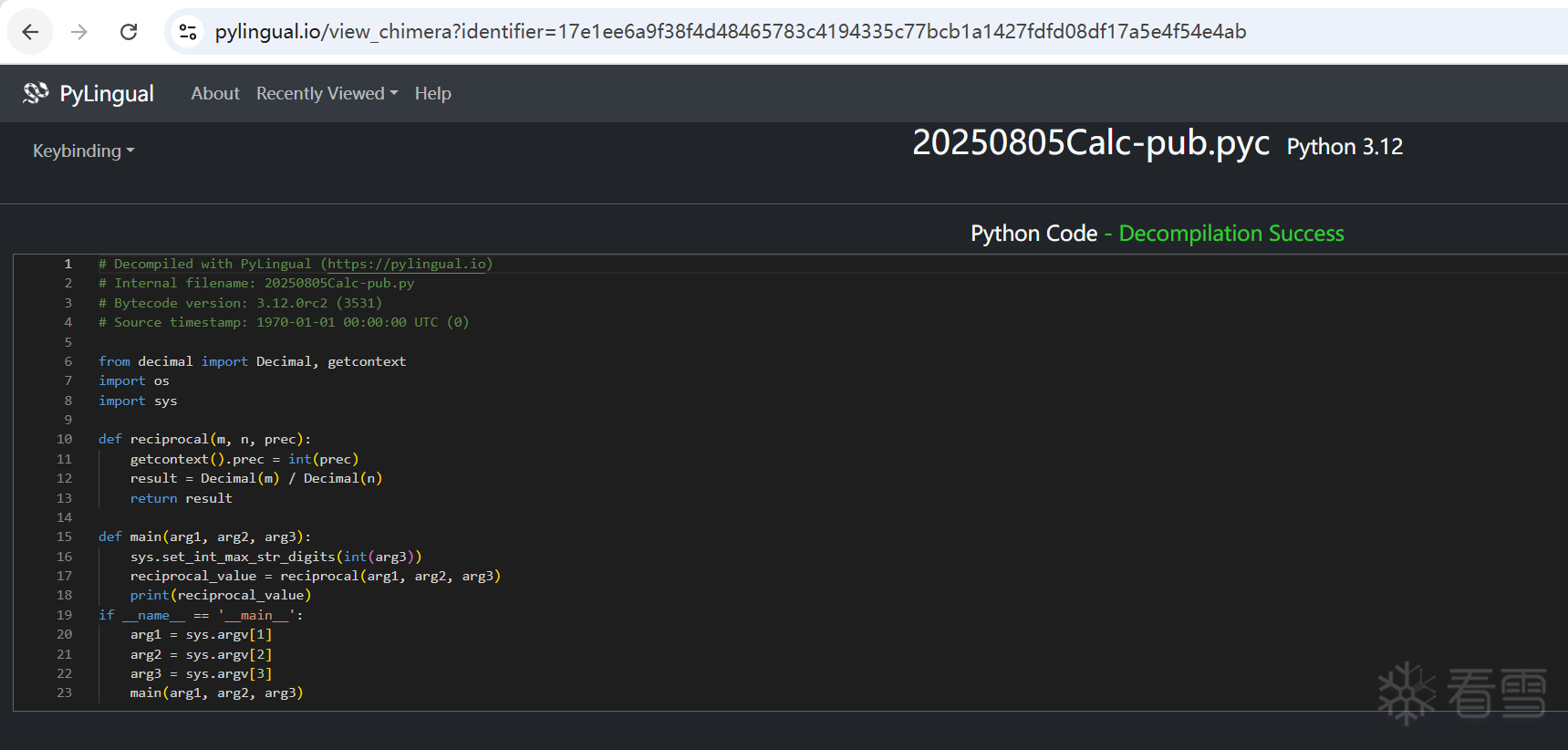Click the browser back arrow
The width and height of the screenshot is (1568, 750).
click(30, 32)
